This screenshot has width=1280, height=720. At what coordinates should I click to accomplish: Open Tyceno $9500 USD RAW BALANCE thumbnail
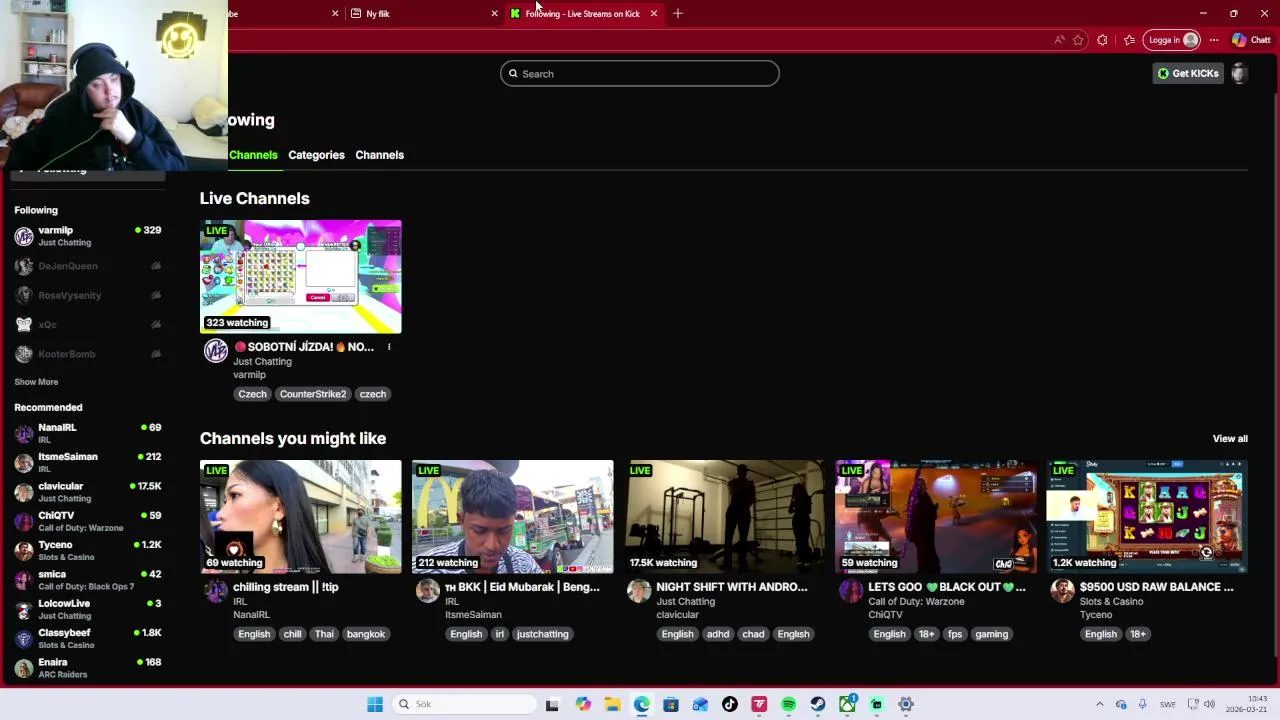(1148, 516)
